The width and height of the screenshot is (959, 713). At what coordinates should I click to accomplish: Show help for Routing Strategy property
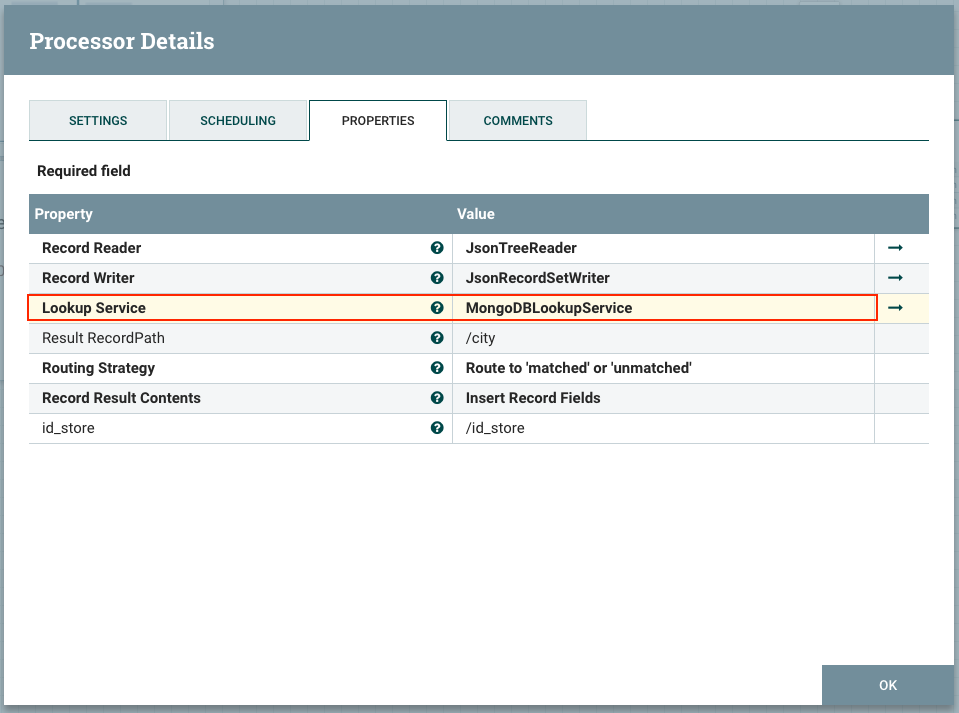point(437,368)
